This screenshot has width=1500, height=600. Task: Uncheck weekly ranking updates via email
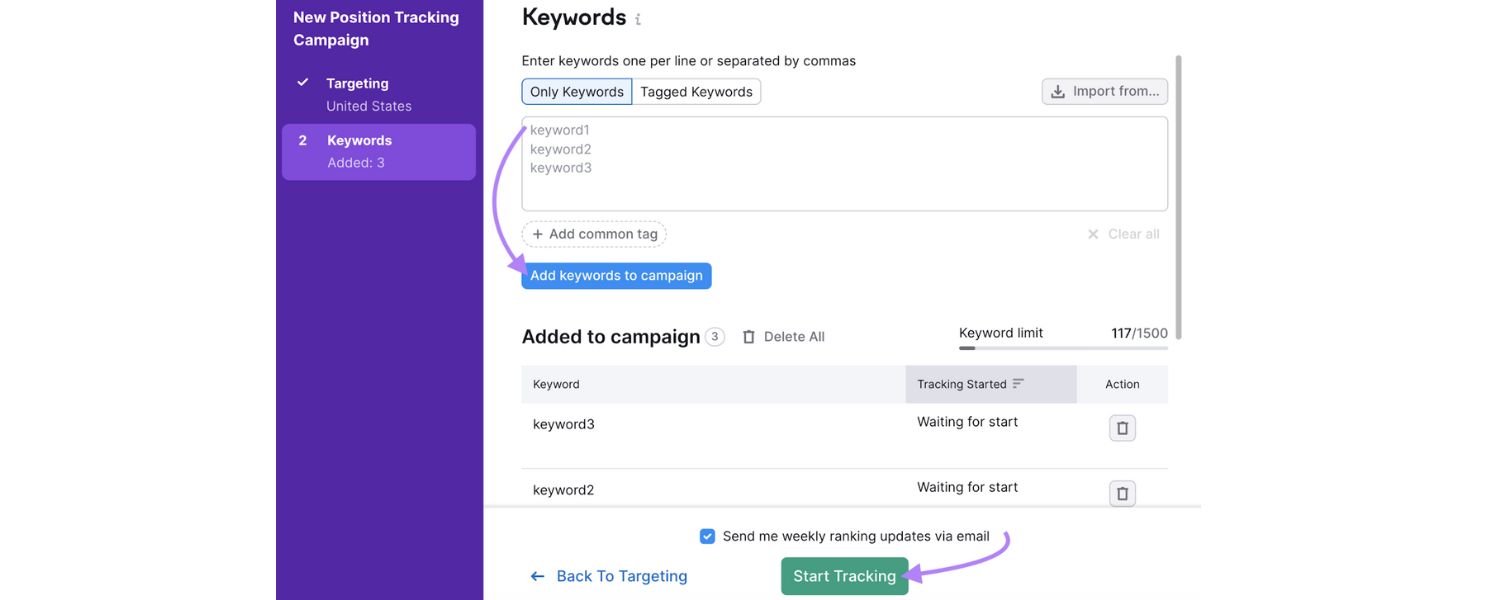[707, 535]
